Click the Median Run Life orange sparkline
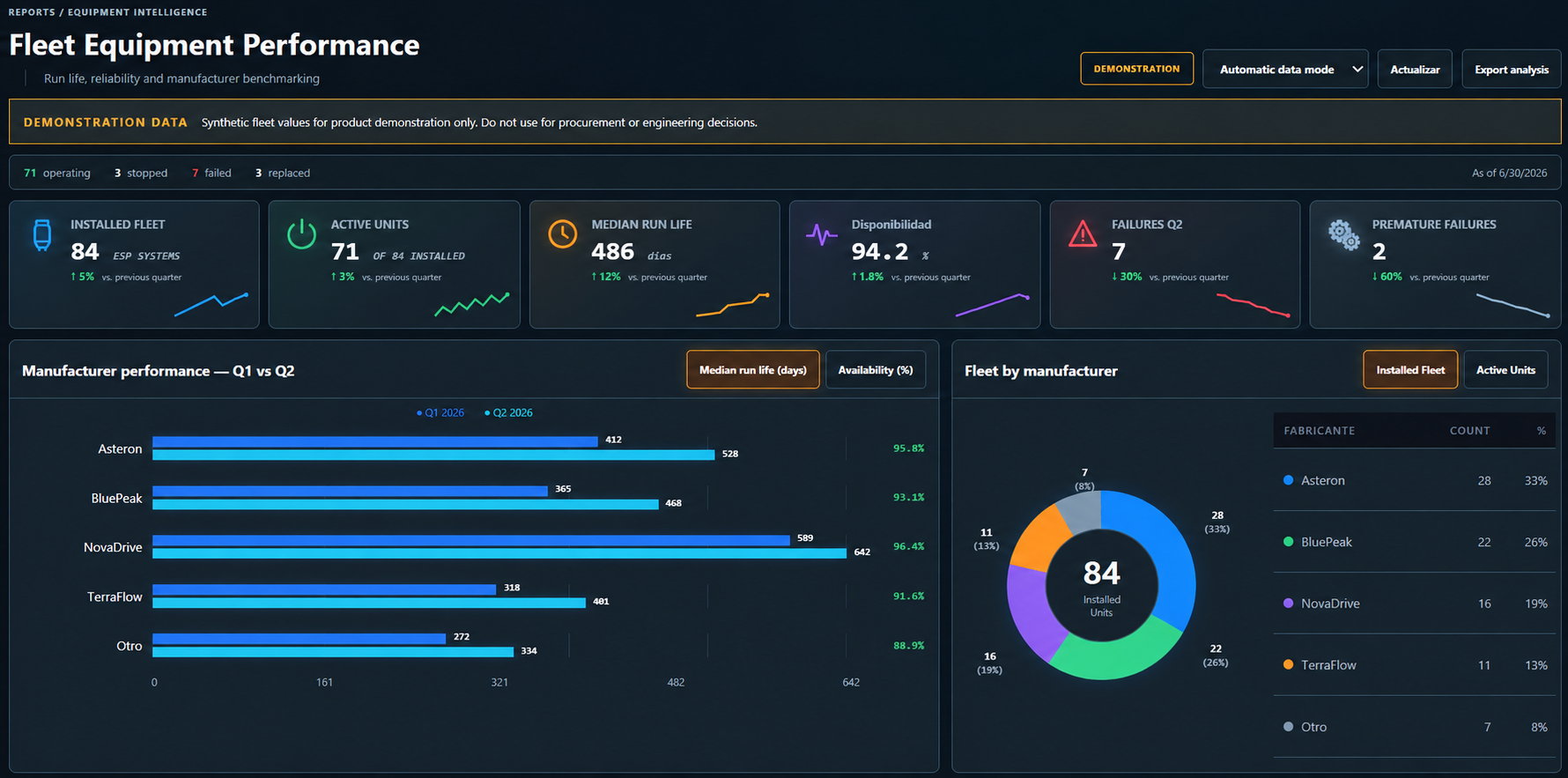The height and width of the screenshot is (778, 1568). (732, 305)
